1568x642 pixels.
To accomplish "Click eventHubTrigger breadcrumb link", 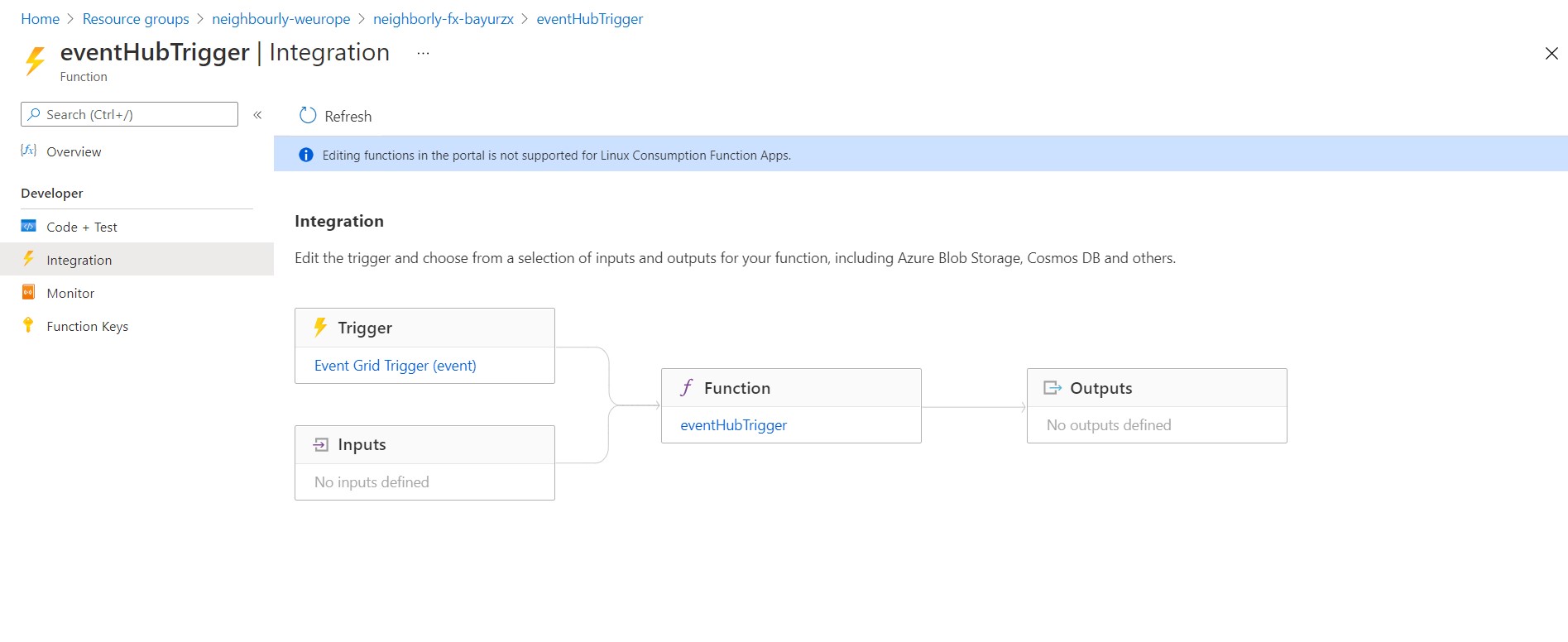I will (x=589, y=19).
